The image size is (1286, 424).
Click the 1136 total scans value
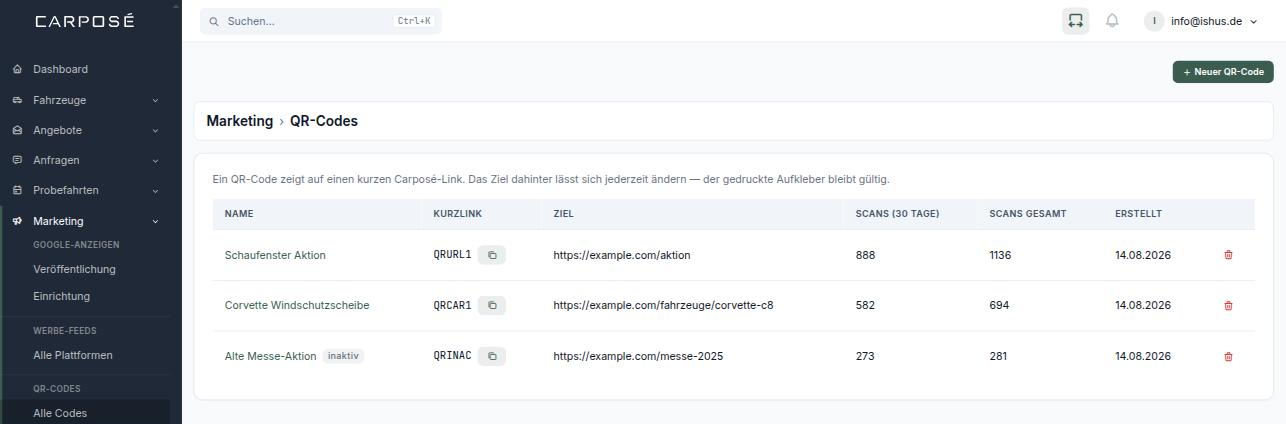point(1000,255)
